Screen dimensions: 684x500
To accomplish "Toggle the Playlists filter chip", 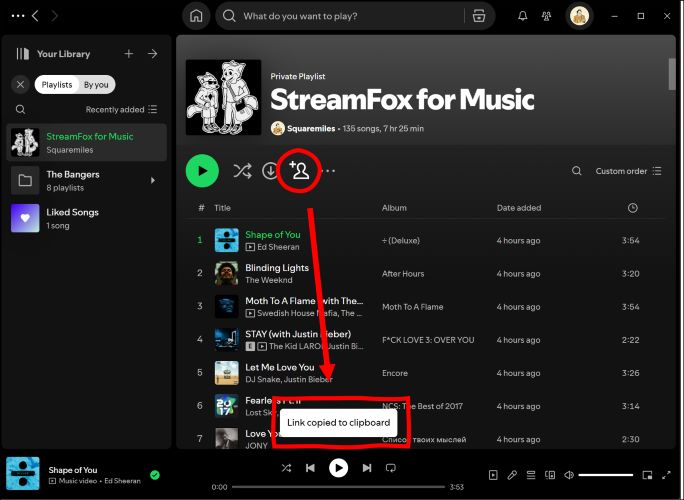I will [x=57, y=85].
